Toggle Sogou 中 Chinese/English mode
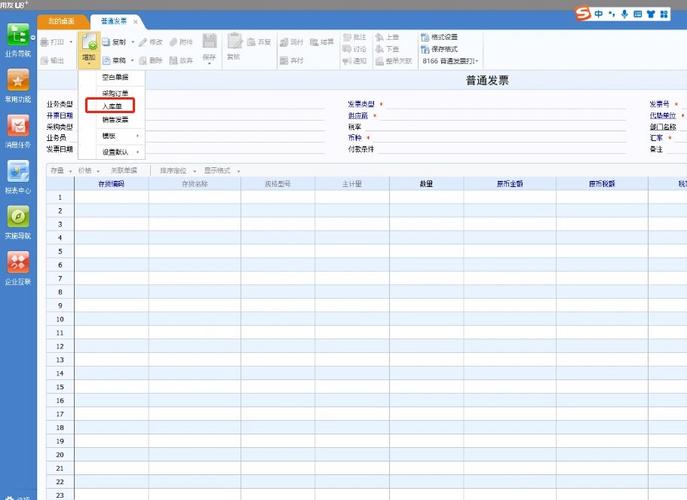687x500 pixels. [598, 14]
